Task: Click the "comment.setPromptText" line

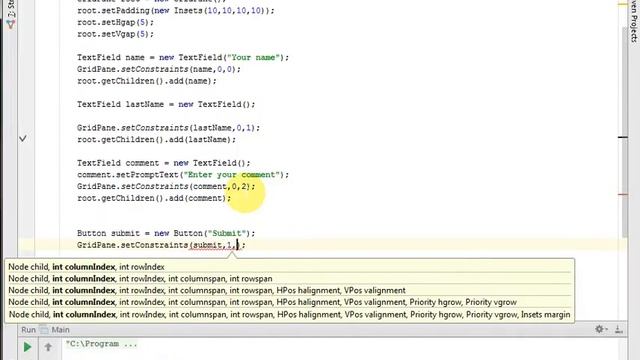Action: click(183, 175)
